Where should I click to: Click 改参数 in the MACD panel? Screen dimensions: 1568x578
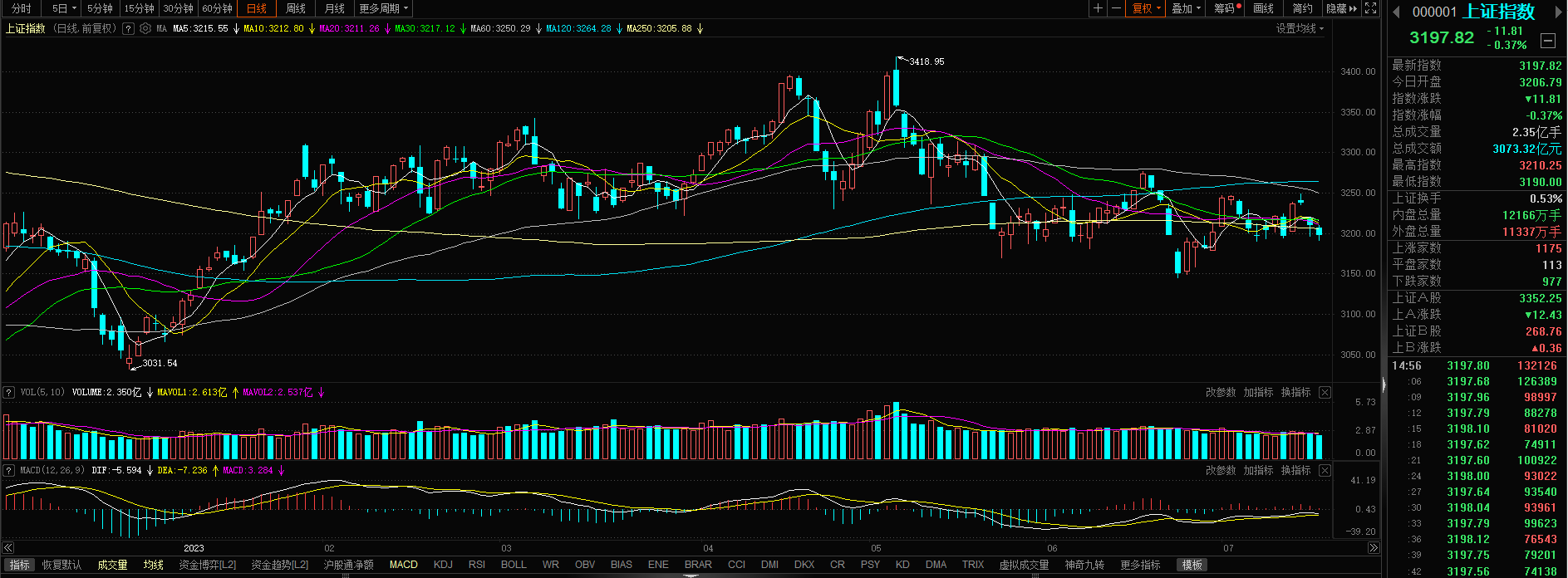tap(1221, 471)
